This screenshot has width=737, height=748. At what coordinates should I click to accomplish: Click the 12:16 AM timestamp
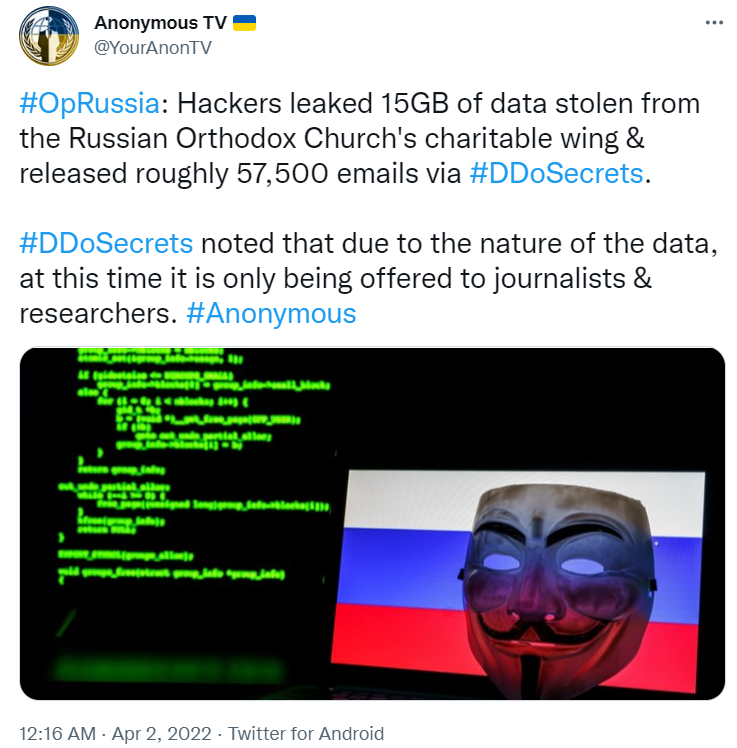58,733
